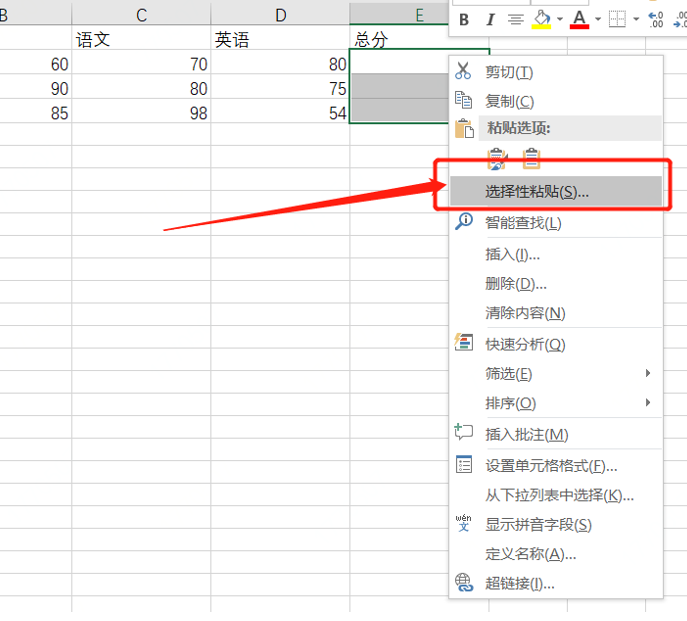Choose 快速分析(Q) from the context menu
Viewport: 687px width, 621px height.
[x=556, y=344]
